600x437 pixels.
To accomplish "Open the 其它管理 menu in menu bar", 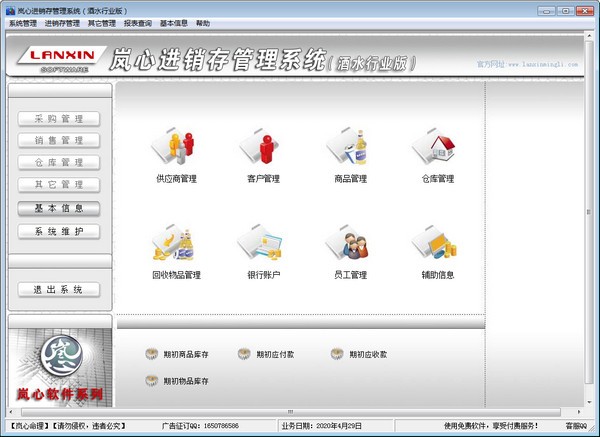I will (x=102, y=23).
